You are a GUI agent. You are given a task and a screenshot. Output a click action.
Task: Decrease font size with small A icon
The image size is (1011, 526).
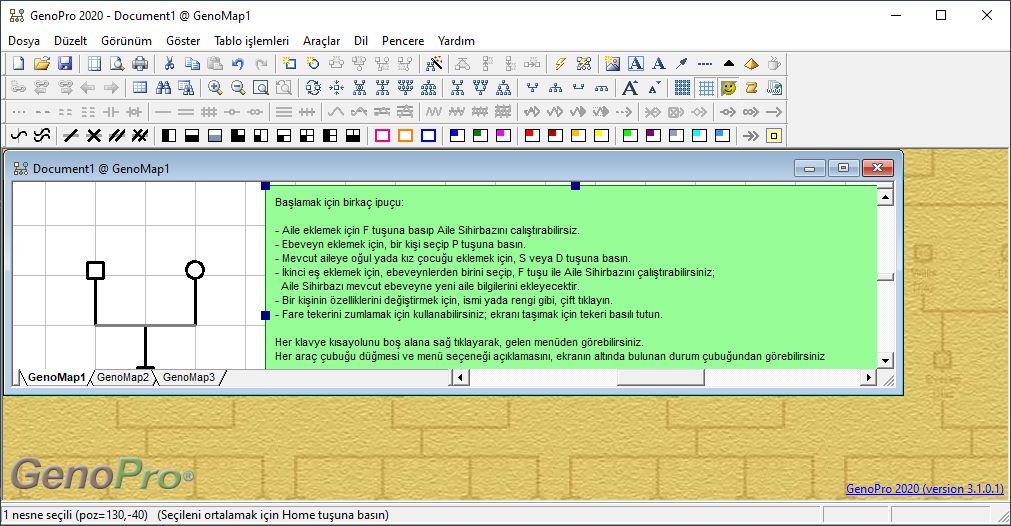[x=654, y=88]
